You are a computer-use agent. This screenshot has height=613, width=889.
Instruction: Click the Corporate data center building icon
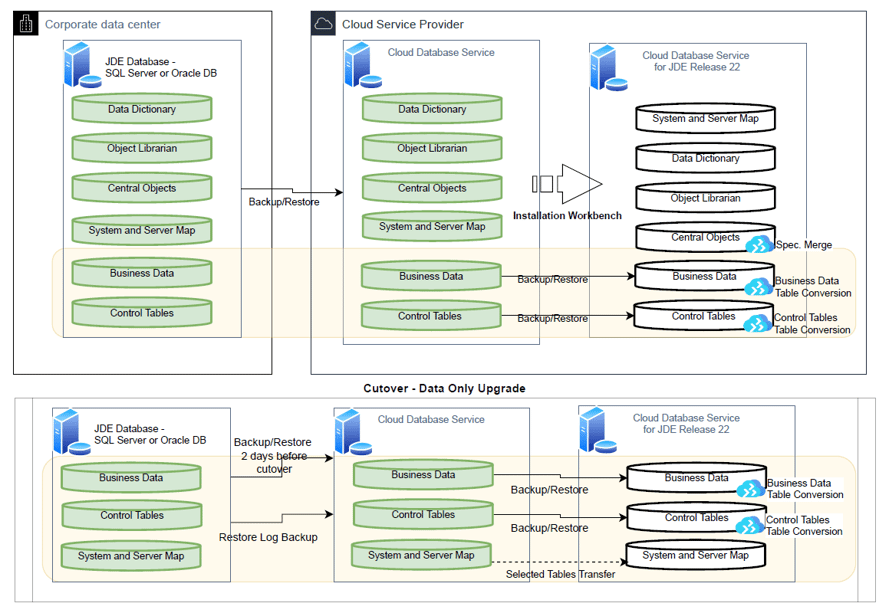tap(26, 24)
